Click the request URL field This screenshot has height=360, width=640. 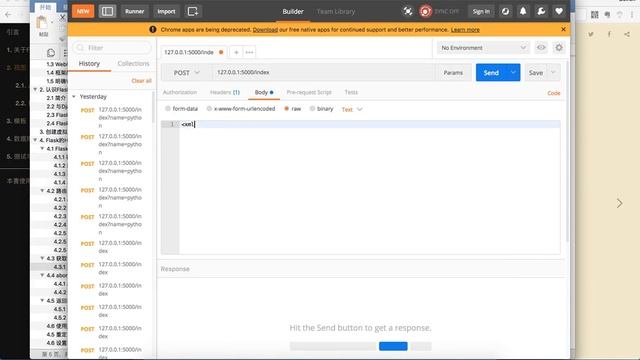(324, 72)
